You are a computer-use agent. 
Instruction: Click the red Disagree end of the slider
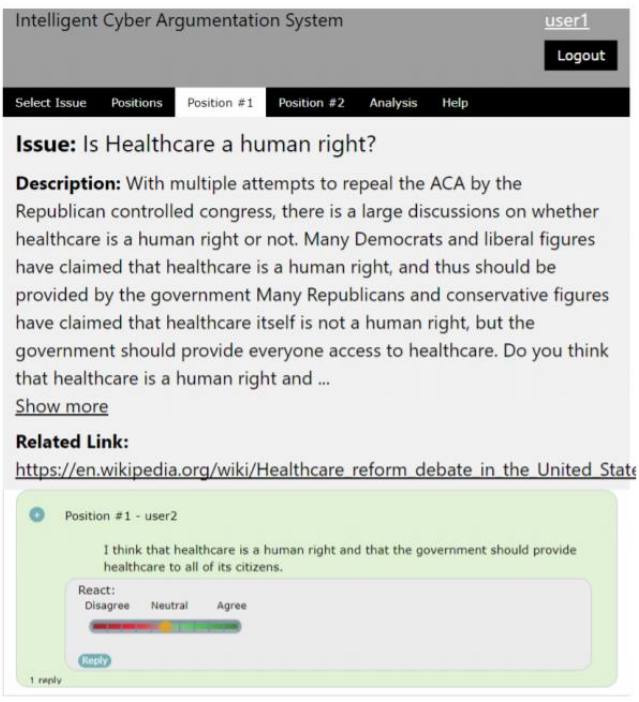pyautogui.click(x=102, y=627)
